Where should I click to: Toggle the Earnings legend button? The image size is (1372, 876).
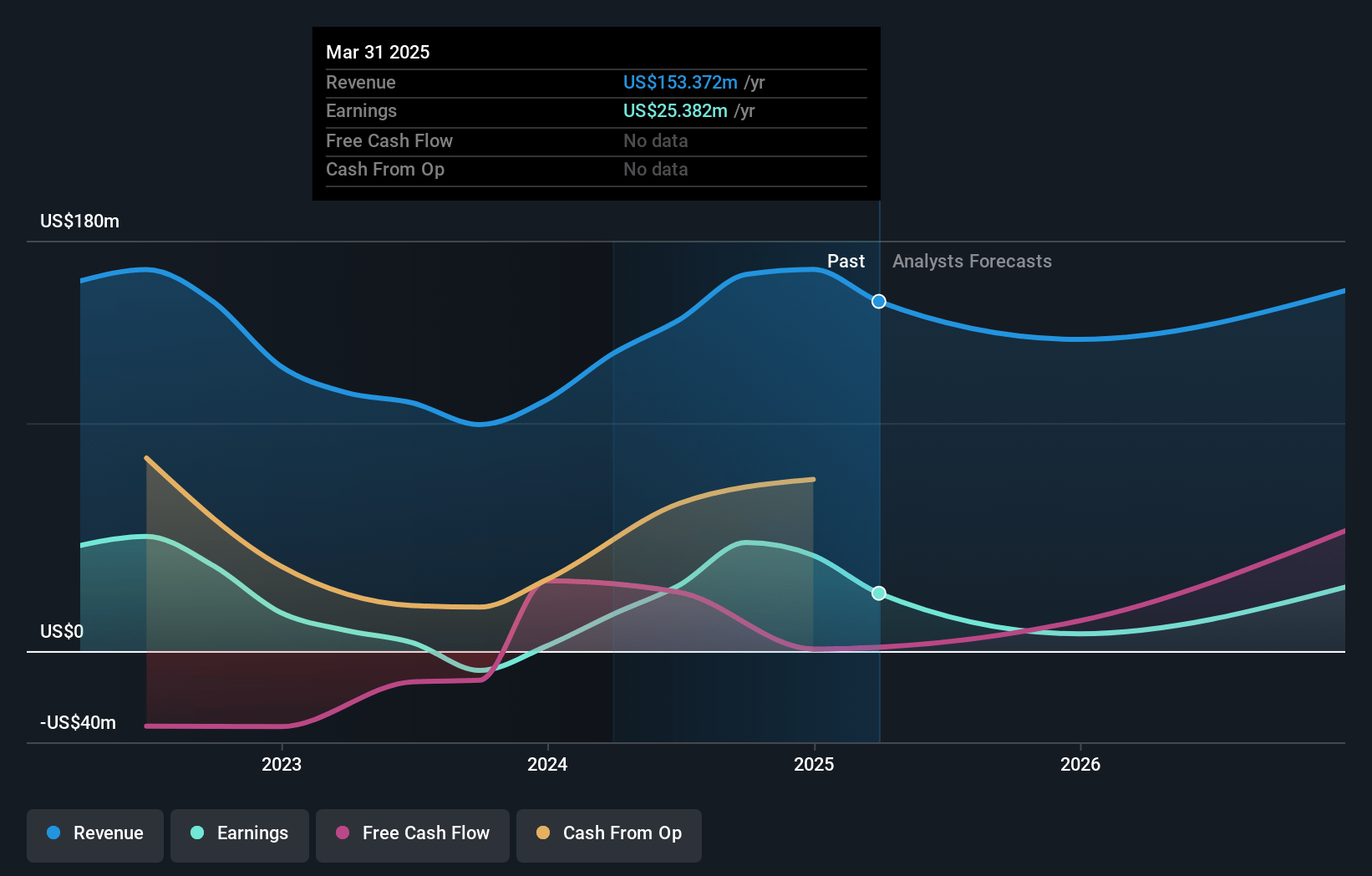240,835
